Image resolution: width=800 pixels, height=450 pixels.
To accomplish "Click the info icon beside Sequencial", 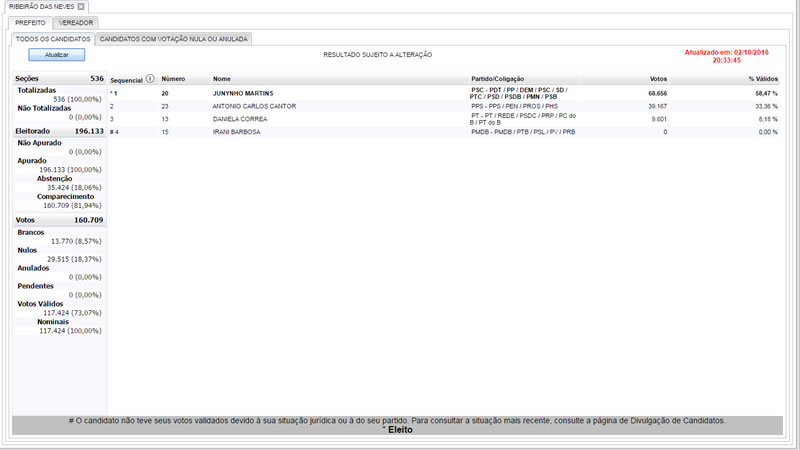I will pos(150,78).
